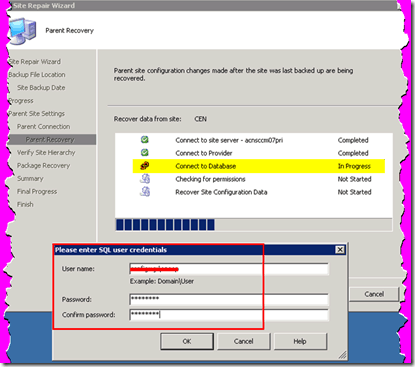415x367 pixels.
Task: Select Verify Site Hierarchy step
Action: click(x=46, y=153)
